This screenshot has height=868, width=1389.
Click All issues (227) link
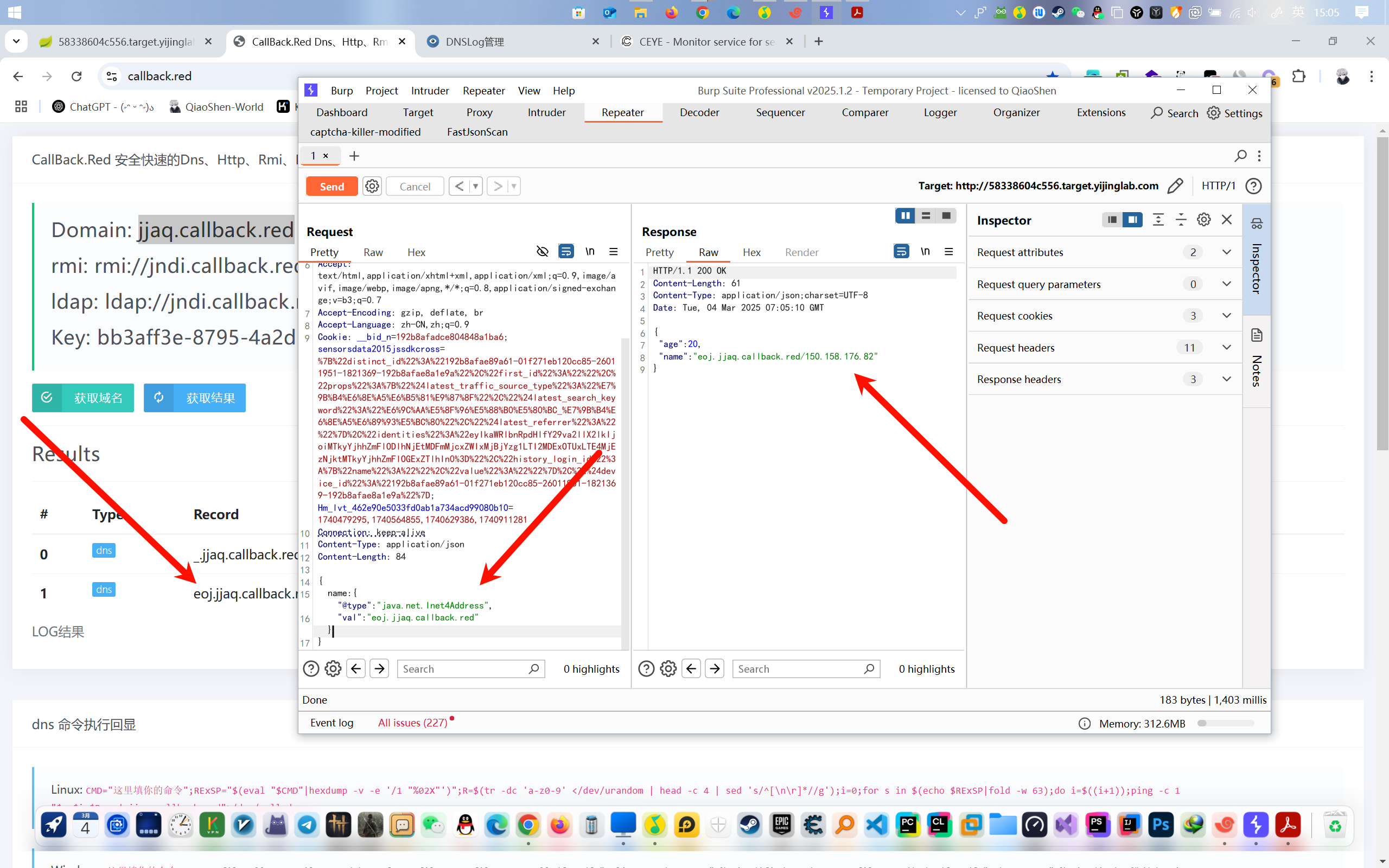(x=412, y=723)
